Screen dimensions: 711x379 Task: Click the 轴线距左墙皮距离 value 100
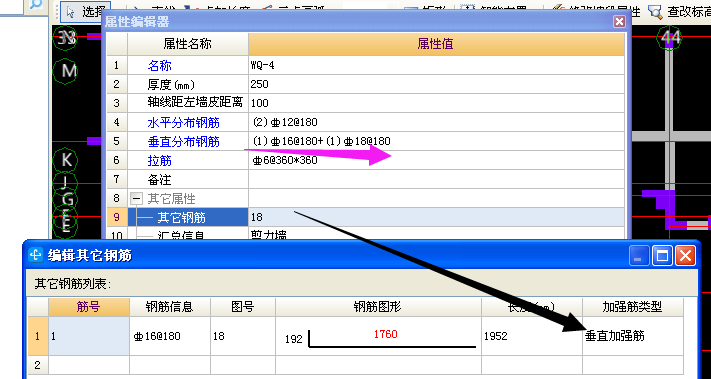coord(259,103)
